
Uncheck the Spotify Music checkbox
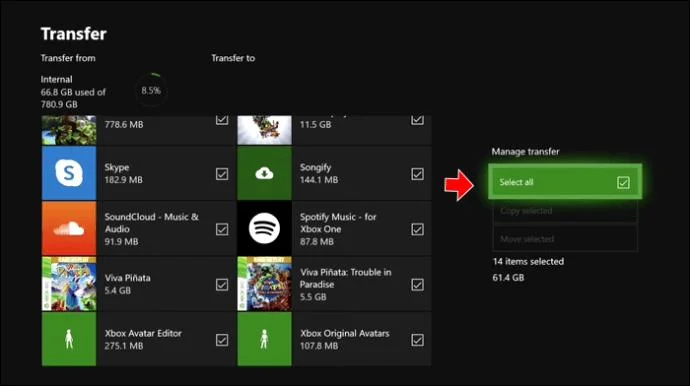[x=417, y=229]
